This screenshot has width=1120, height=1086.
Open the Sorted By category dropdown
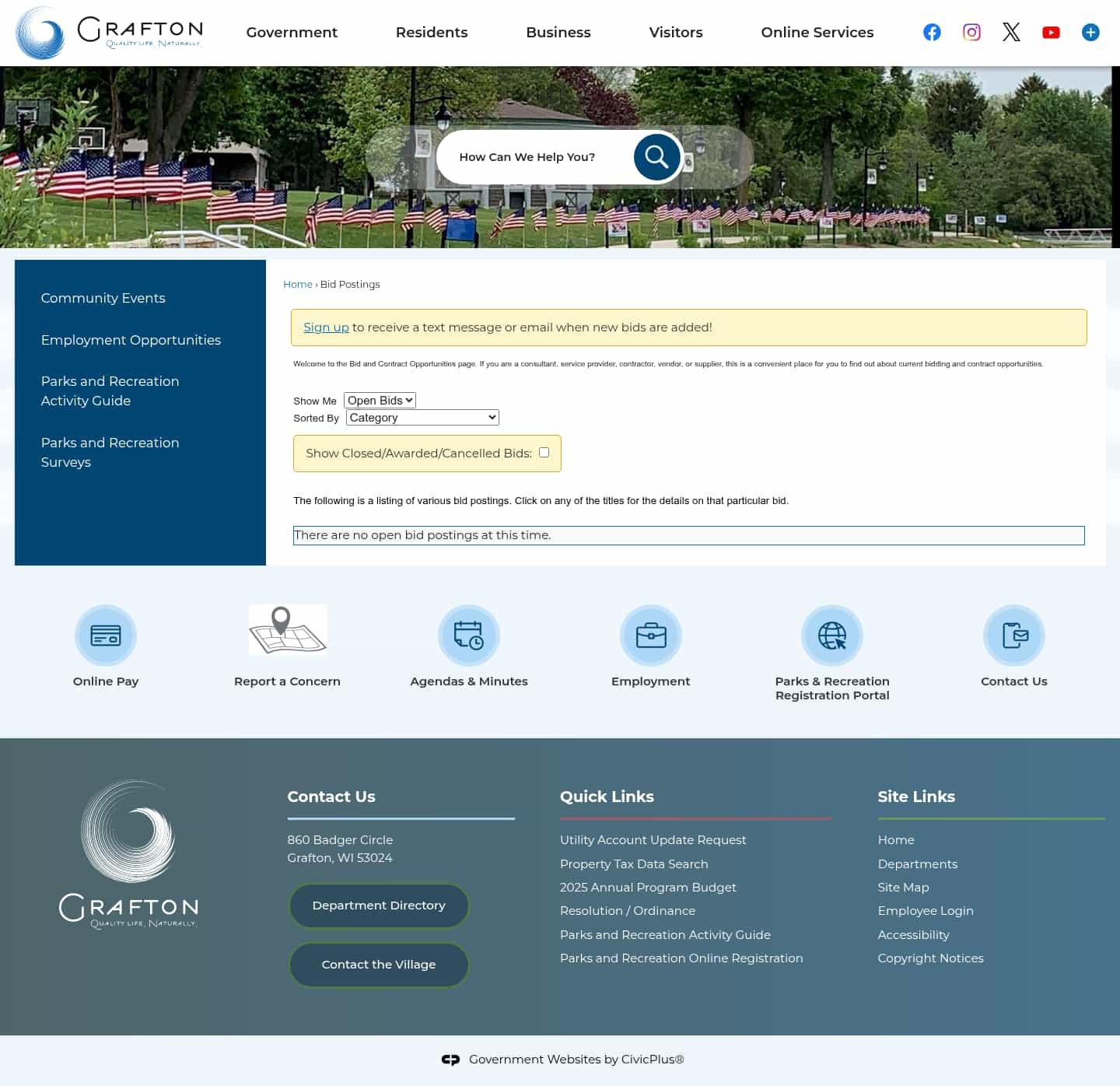click(x=422, y=417)
